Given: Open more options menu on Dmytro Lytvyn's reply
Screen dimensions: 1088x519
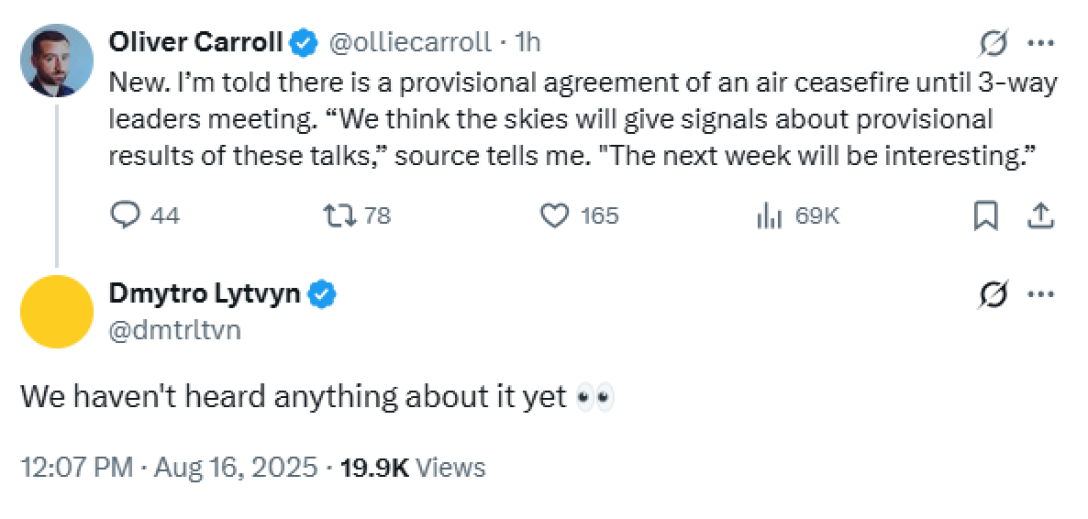Looking at the screenshot, I should tap(1041, 295).
